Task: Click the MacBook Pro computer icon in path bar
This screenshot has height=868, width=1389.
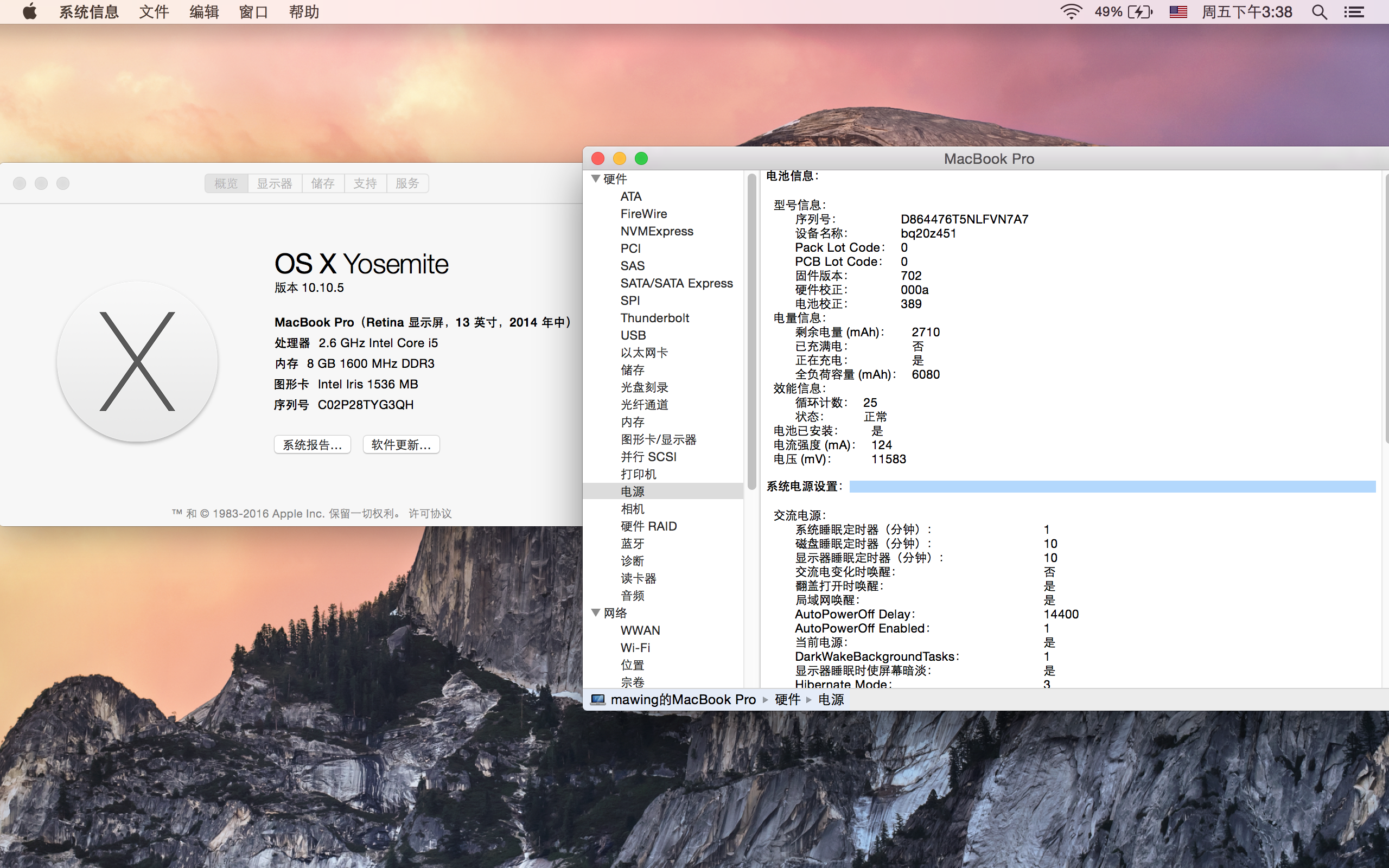Action: pyautogui.click(x=597, y=699)
